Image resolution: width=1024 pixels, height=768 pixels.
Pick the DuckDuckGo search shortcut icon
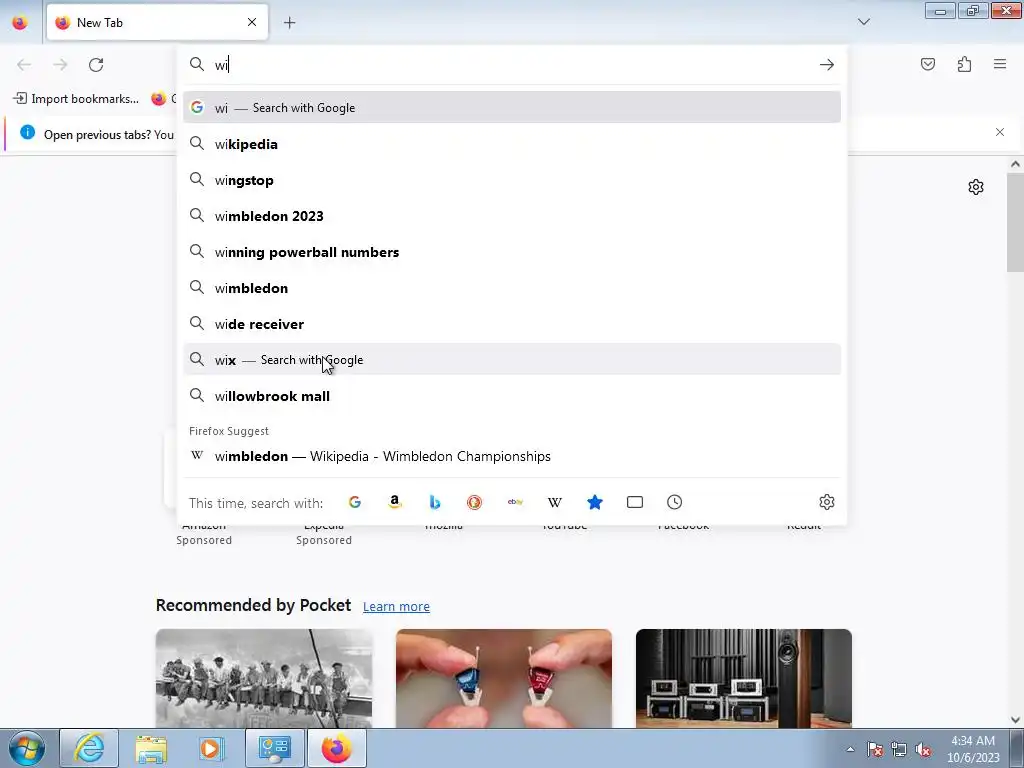(475, 502)
